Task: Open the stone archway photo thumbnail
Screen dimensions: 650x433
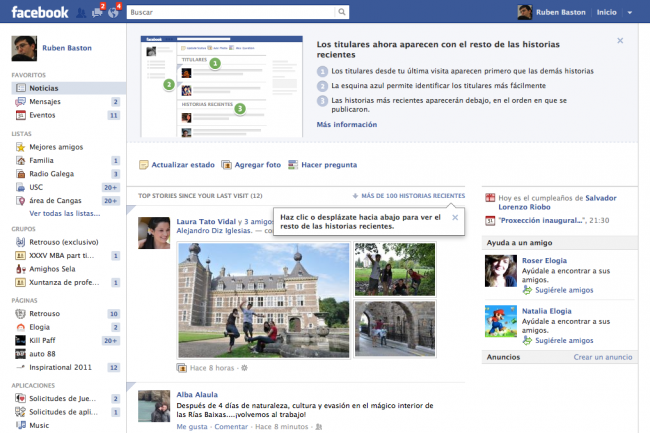Action: pyautogui.click(x=395, y=329)
